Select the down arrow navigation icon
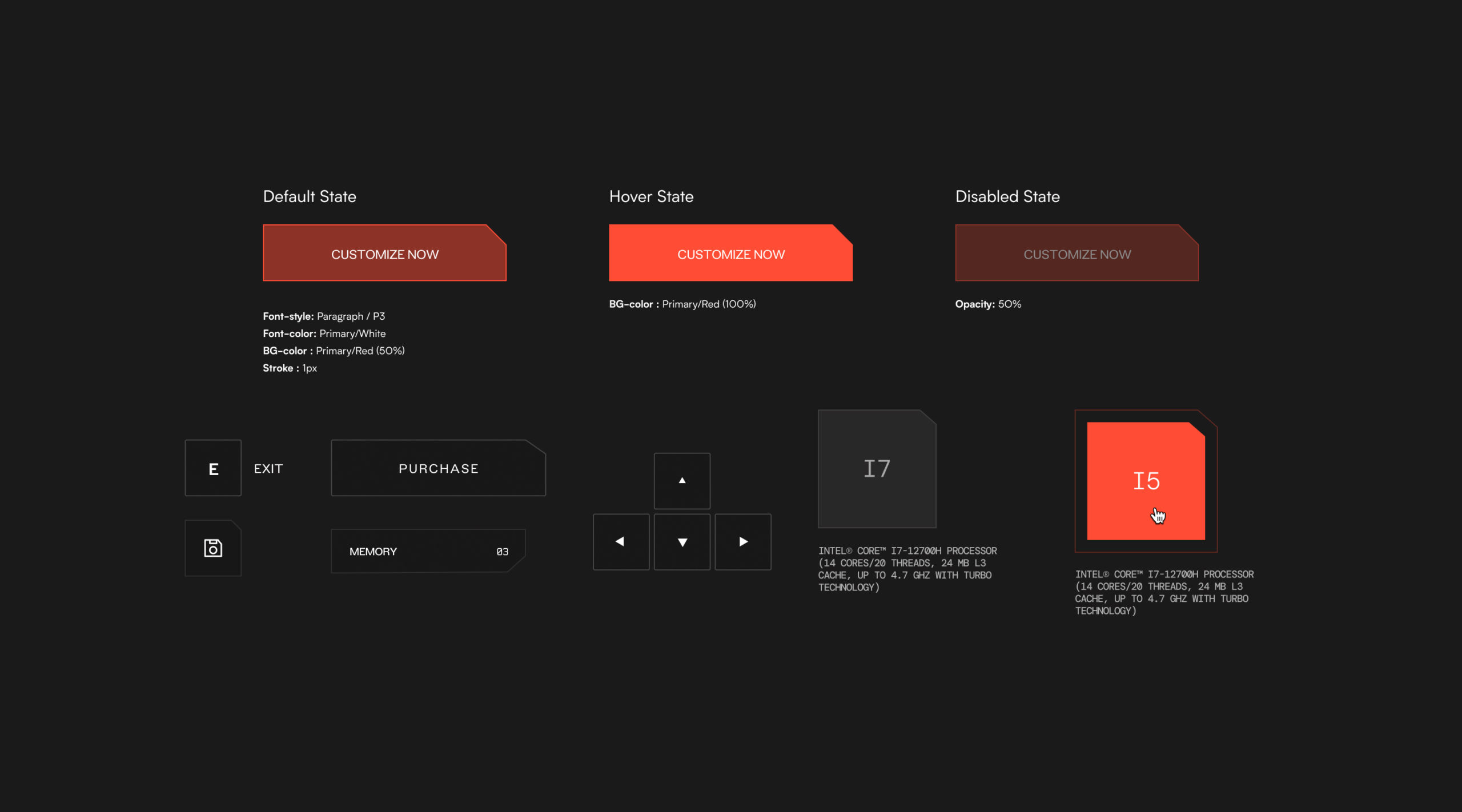This screenshot has height=812, width=1462. (x=682, y=541)
